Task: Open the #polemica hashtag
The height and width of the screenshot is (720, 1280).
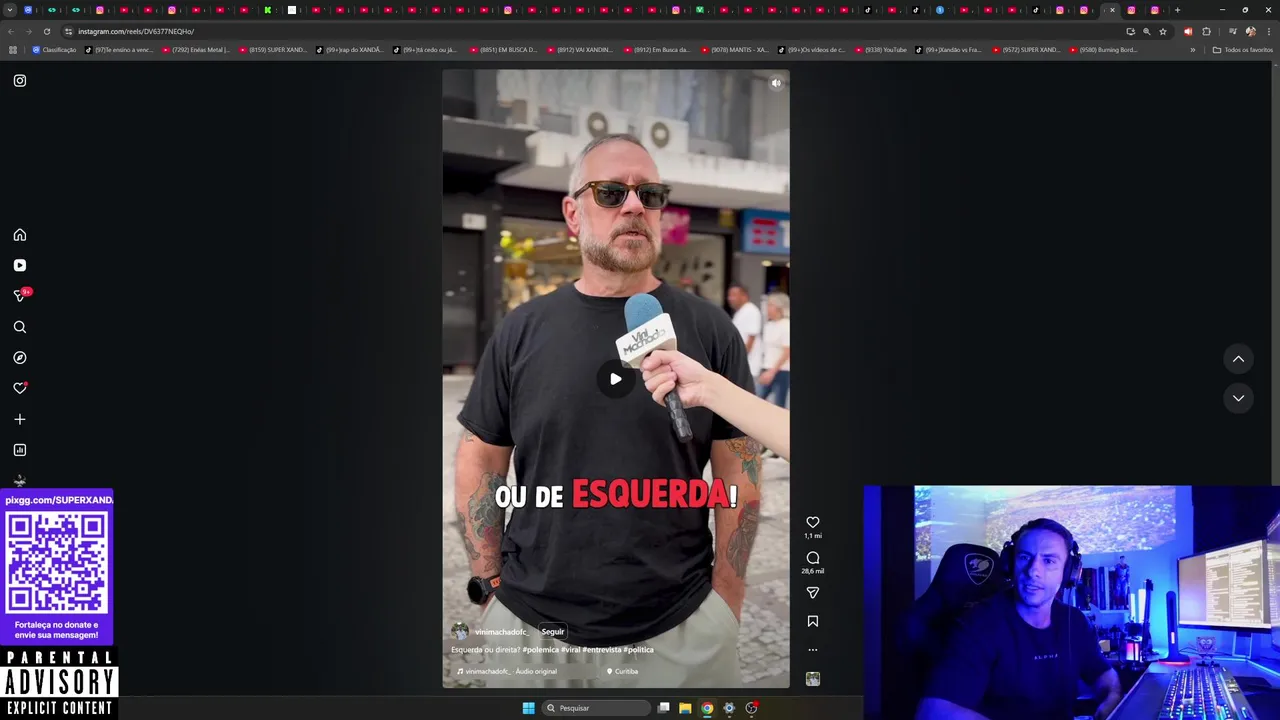Action: pos(540,650)
